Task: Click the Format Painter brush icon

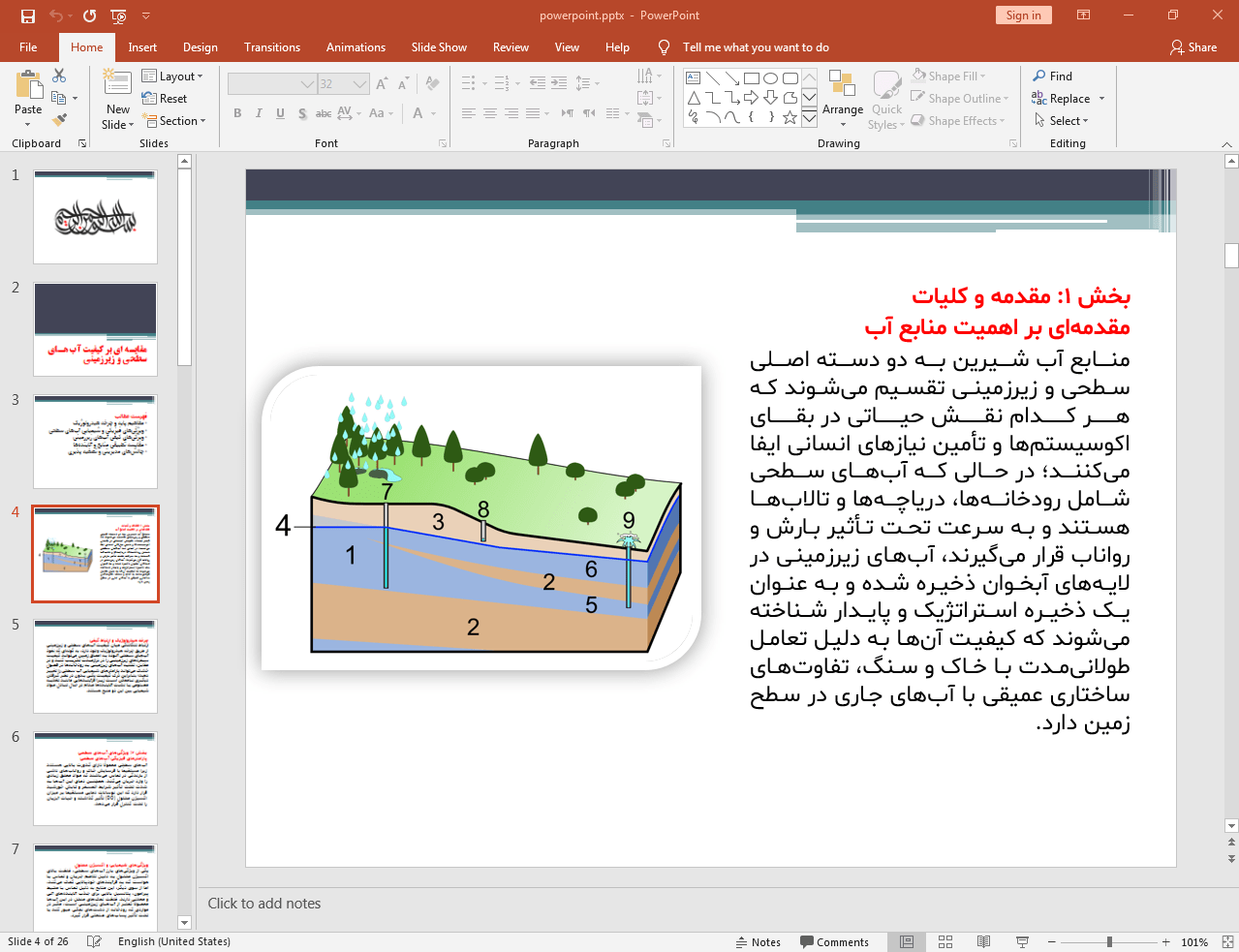Action: click(59, 120)
